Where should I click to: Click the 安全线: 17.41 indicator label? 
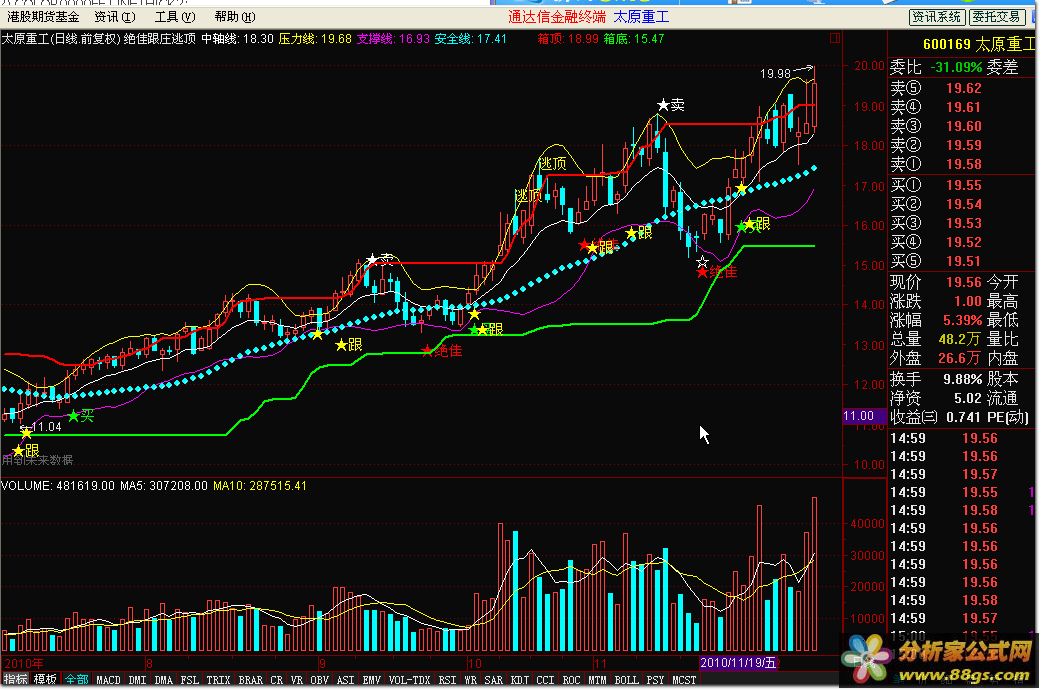471,39
